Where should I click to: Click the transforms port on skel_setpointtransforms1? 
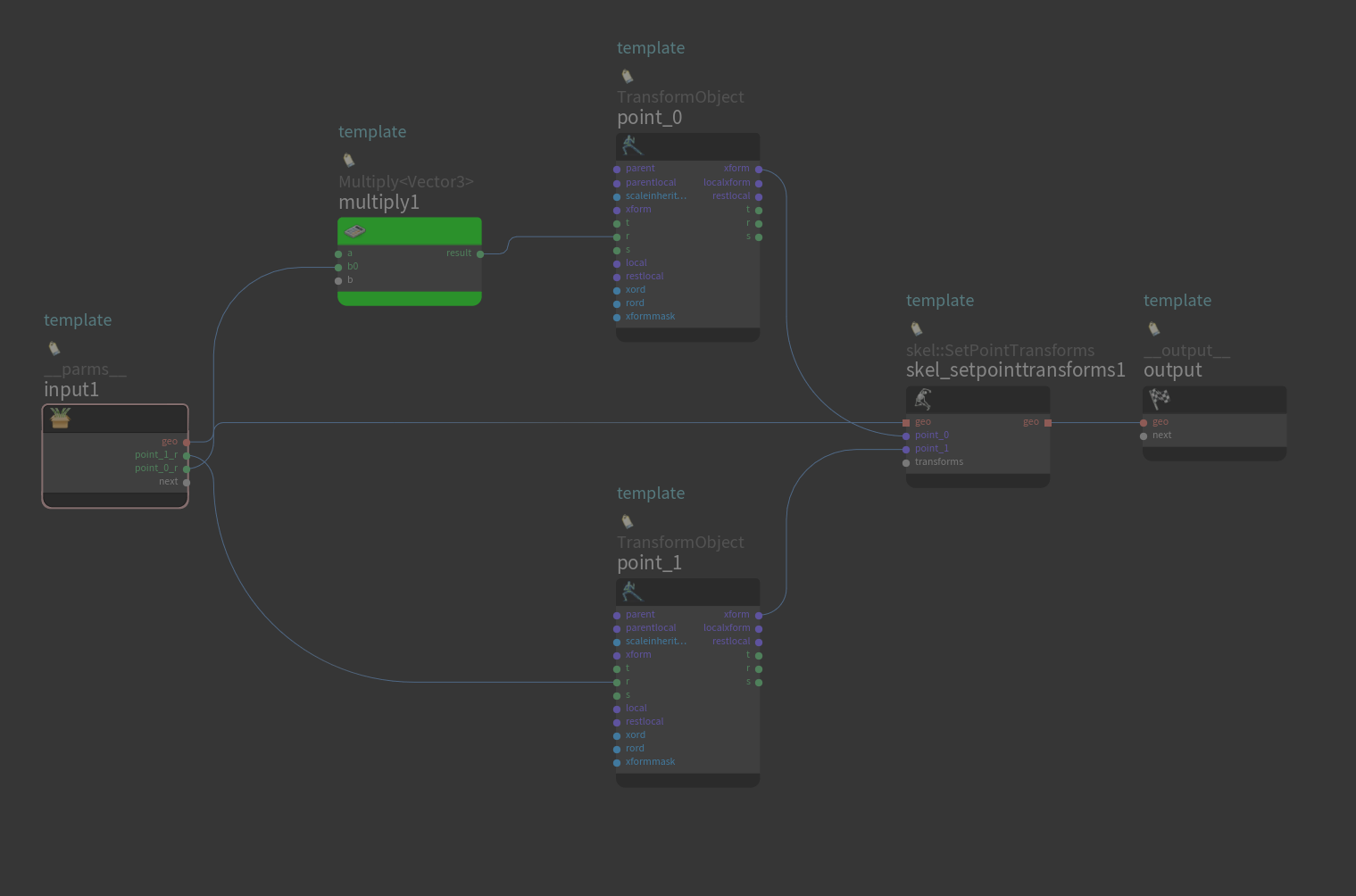906,462
